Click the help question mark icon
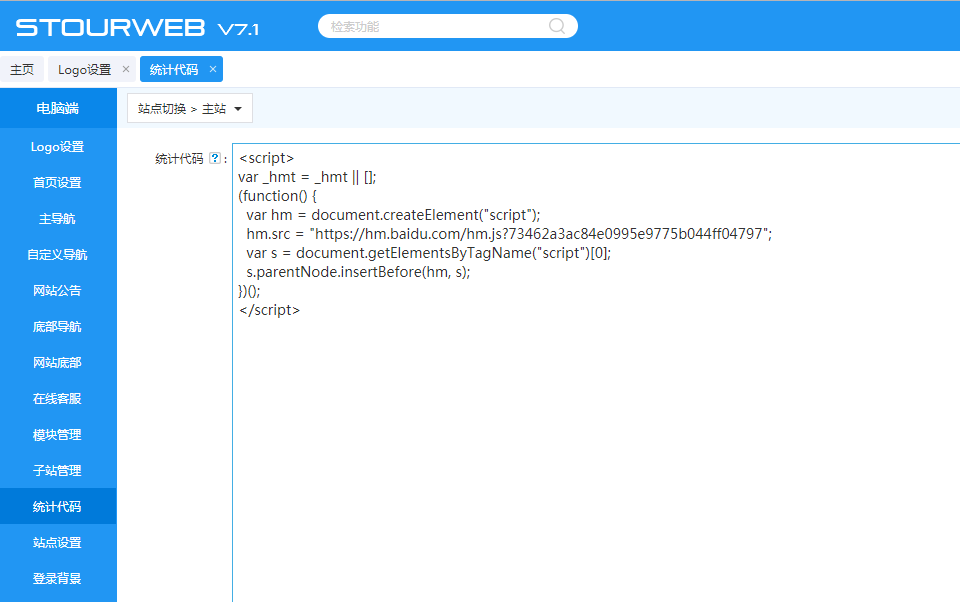Screen dimensions: 960x602 point(214,159)
